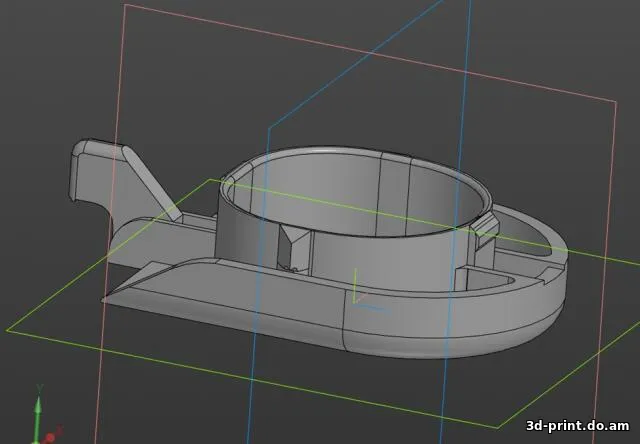
Task: Click the Y label above the axis gizmo
Action: (38, 388)
